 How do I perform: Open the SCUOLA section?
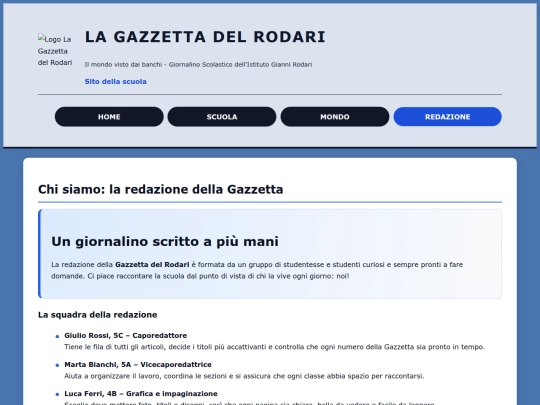[x=222, y=117]
